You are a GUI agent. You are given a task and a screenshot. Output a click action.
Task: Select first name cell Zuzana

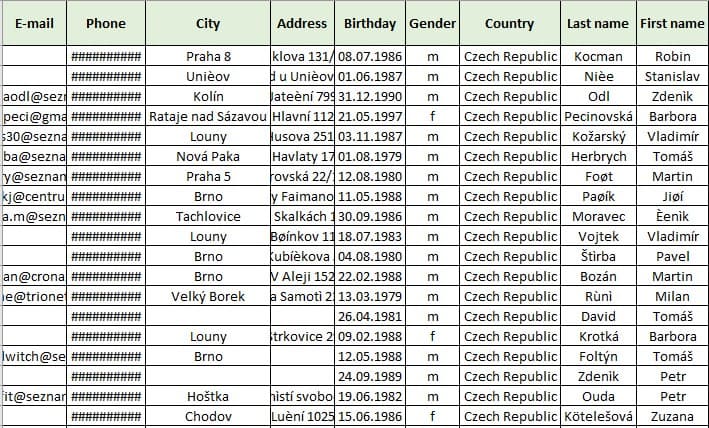(x=672, y=416)
